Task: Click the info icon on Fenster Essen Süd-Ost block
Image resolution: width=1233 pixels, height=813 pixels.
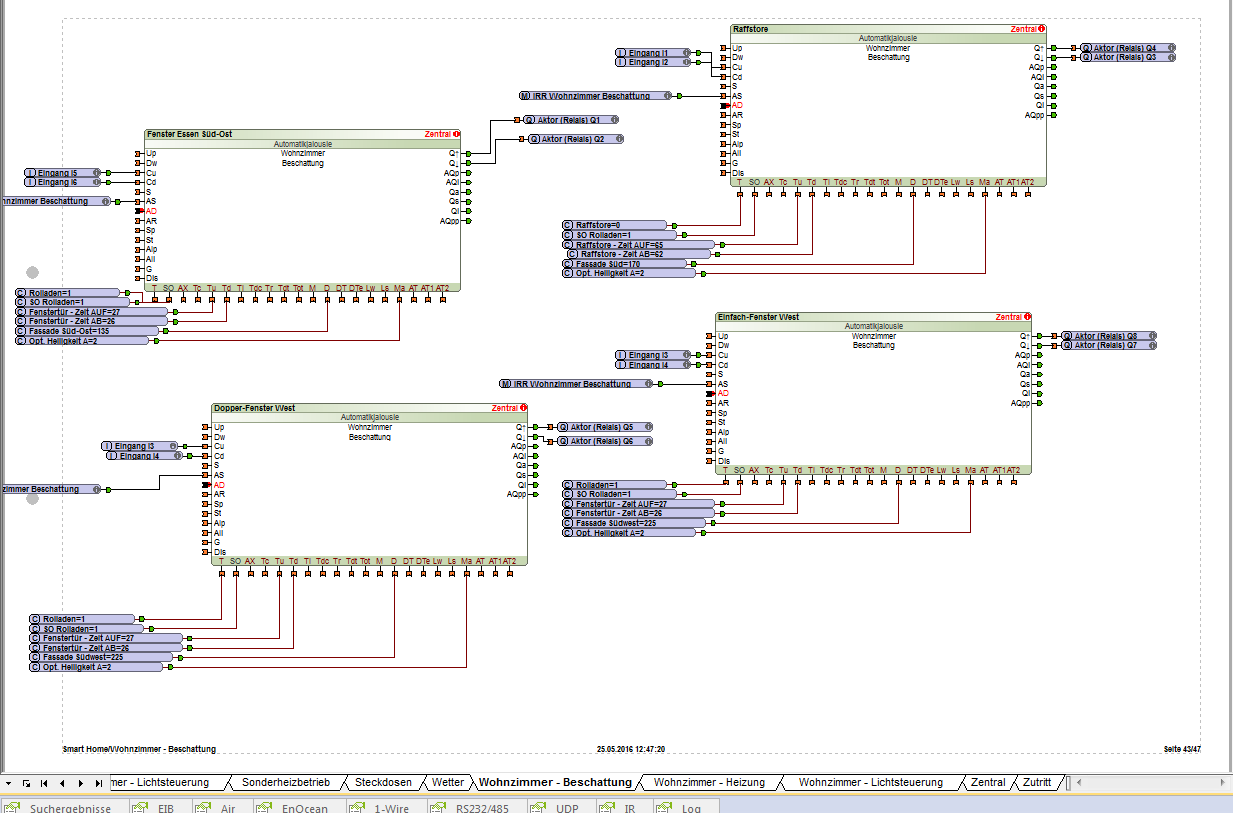Action: [456, 134]
